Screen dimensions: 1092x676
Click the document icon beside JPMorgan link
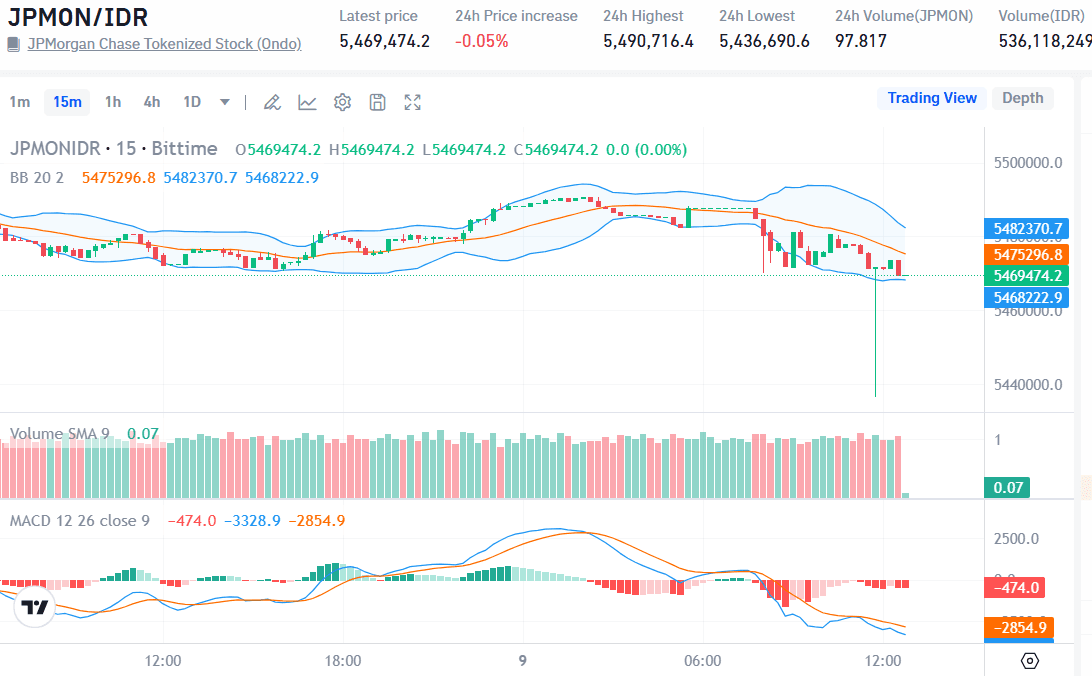(13, 44)
